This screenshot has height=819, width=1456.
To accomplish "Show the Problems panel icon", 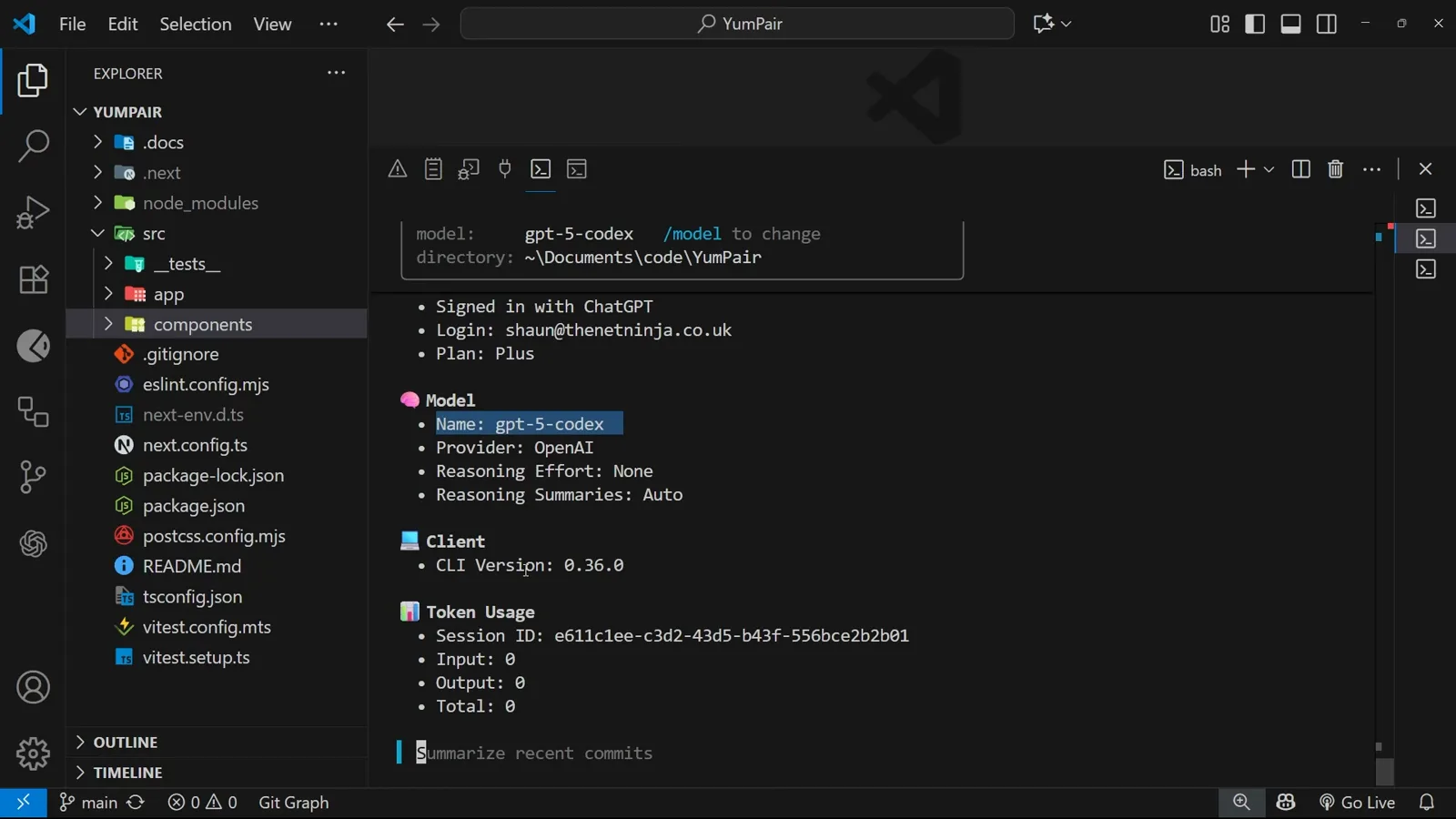I will tap(398, 169).
